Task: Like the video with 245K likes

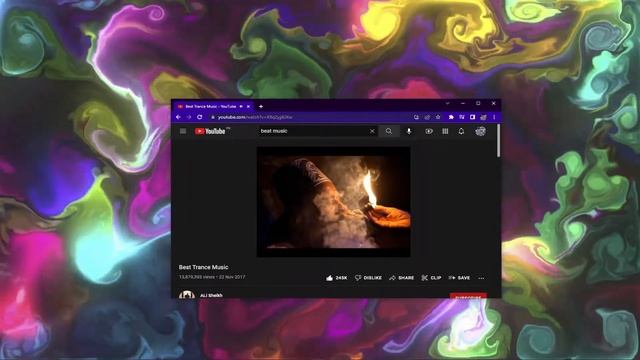Action: click(x=336, y=278)
